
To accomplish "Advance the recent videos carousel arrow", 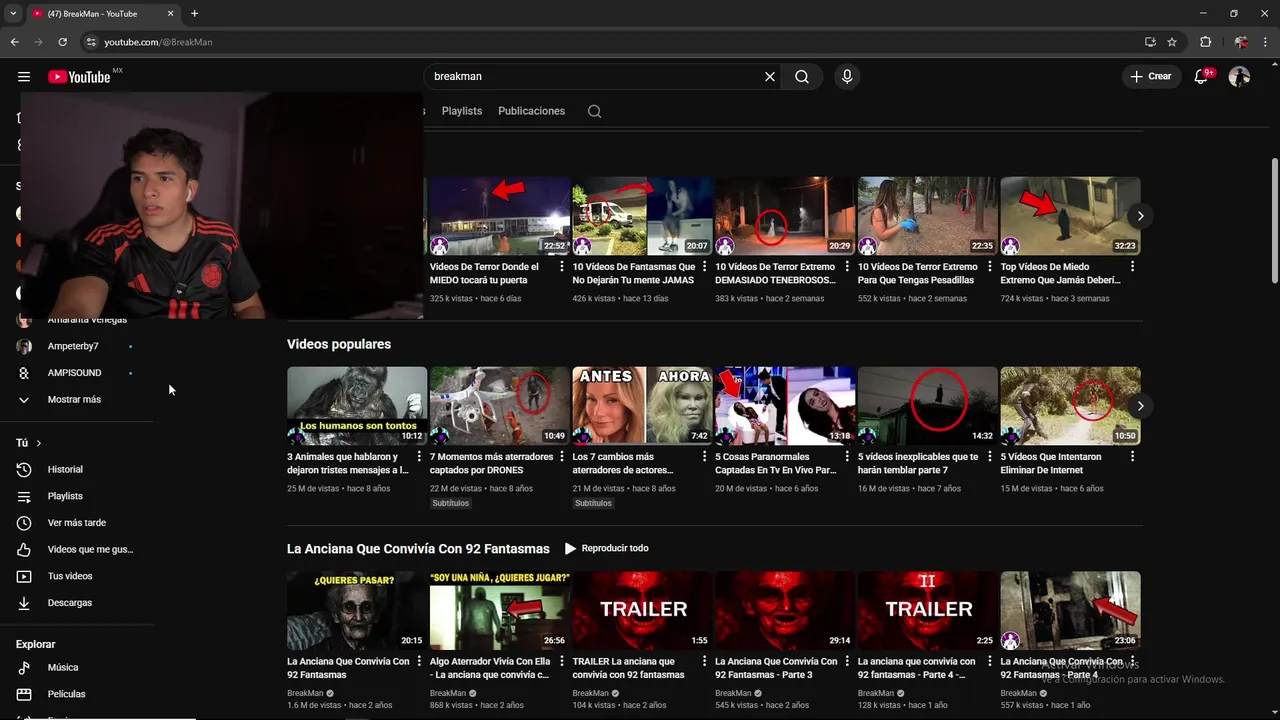I will (1140, 216).
